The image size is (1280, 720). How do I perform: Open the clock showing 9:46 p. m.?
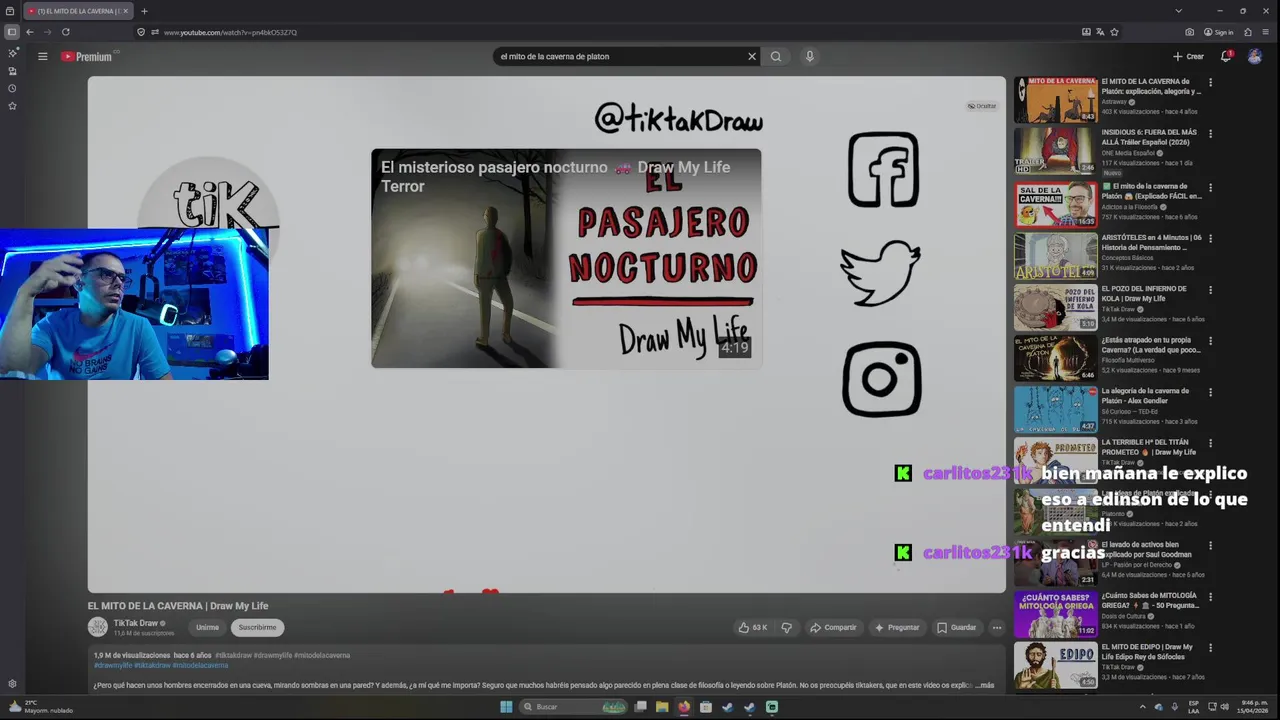[1254, 707]
